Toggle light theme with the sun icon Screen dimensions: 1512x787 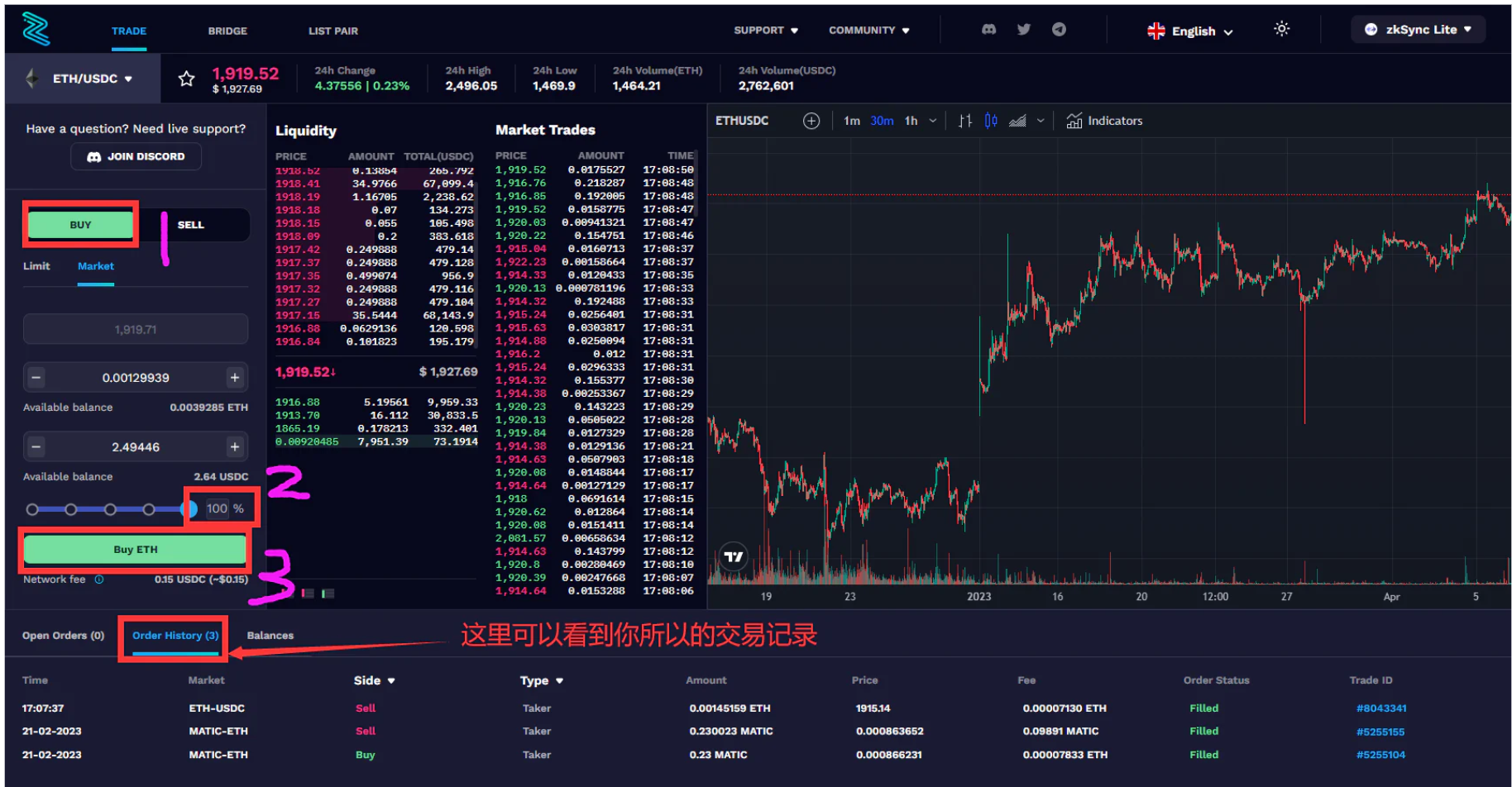(x=1281, y=29)
